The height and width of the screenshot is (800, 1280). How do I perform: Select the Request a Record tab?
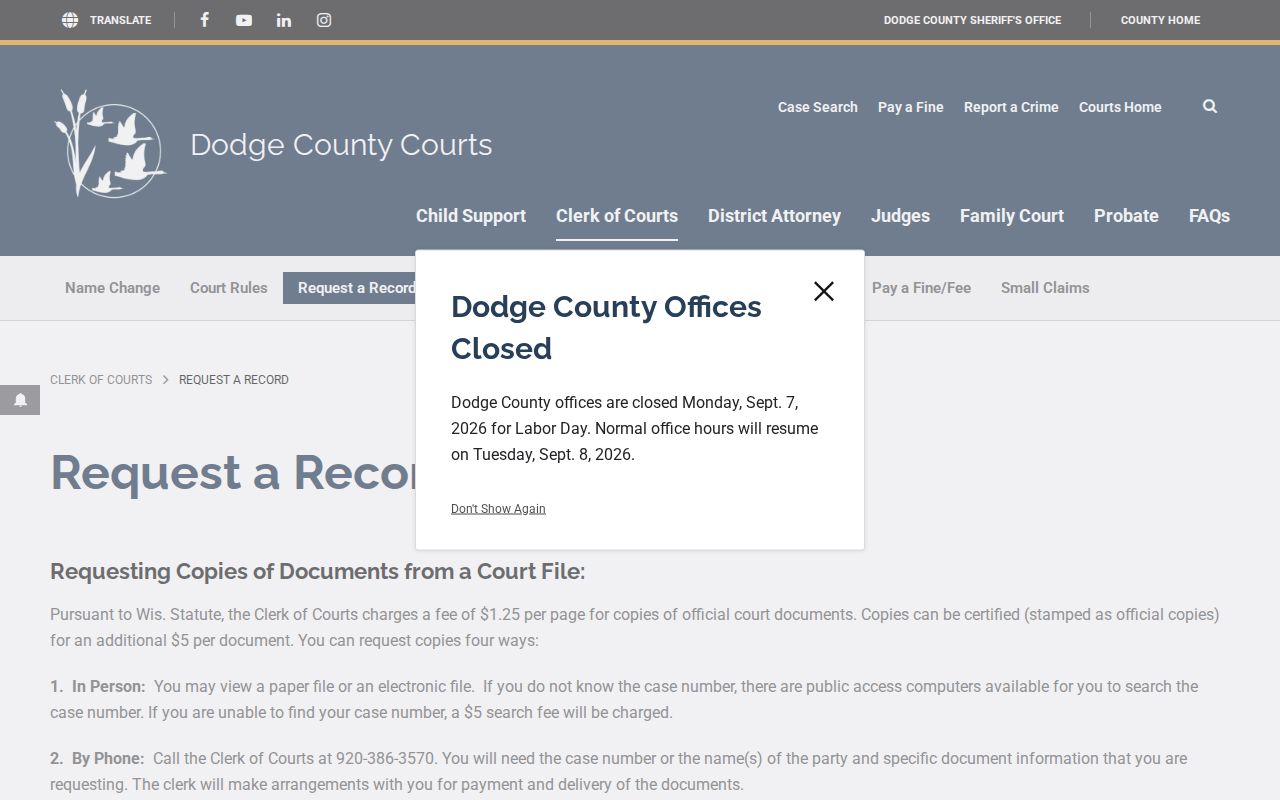coord(349,288)
